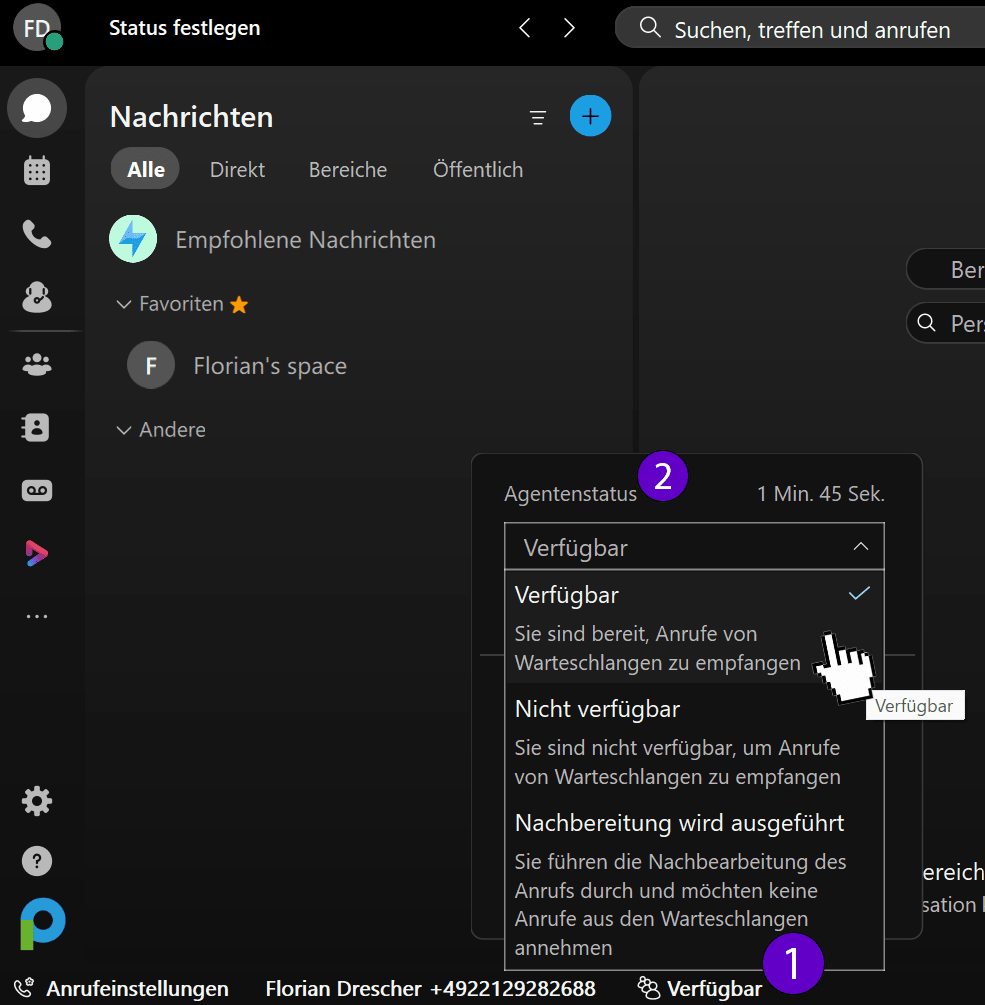This screenshot has height=1005, width=985.
Task: Select the Alle tab
Action: tap(145, 169)
